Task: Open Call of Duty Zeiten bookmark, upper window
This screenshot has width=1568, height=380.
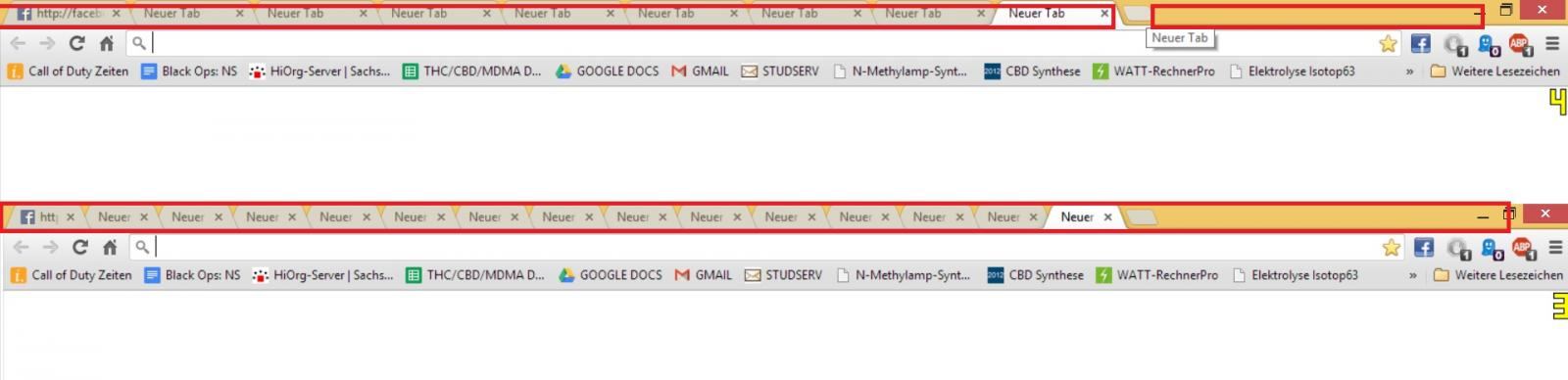Action: (x=68, y=71)
